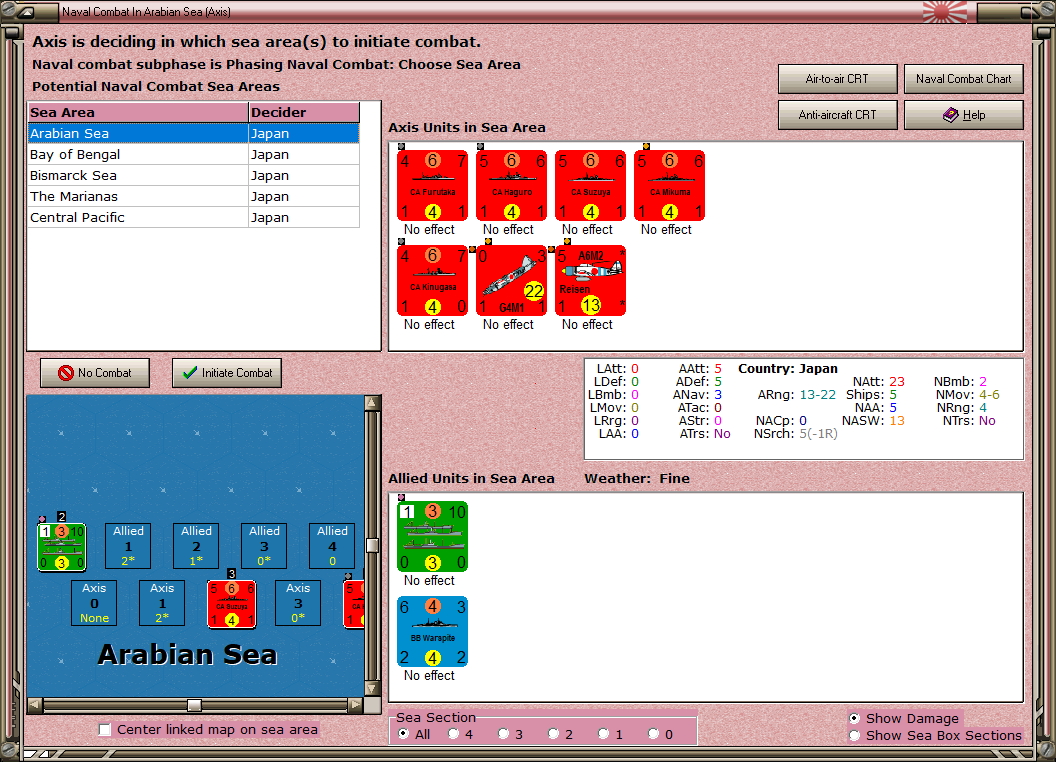Select the Arabian Sea row
Screen dimensions: 1056x762
tap(193, 133)
